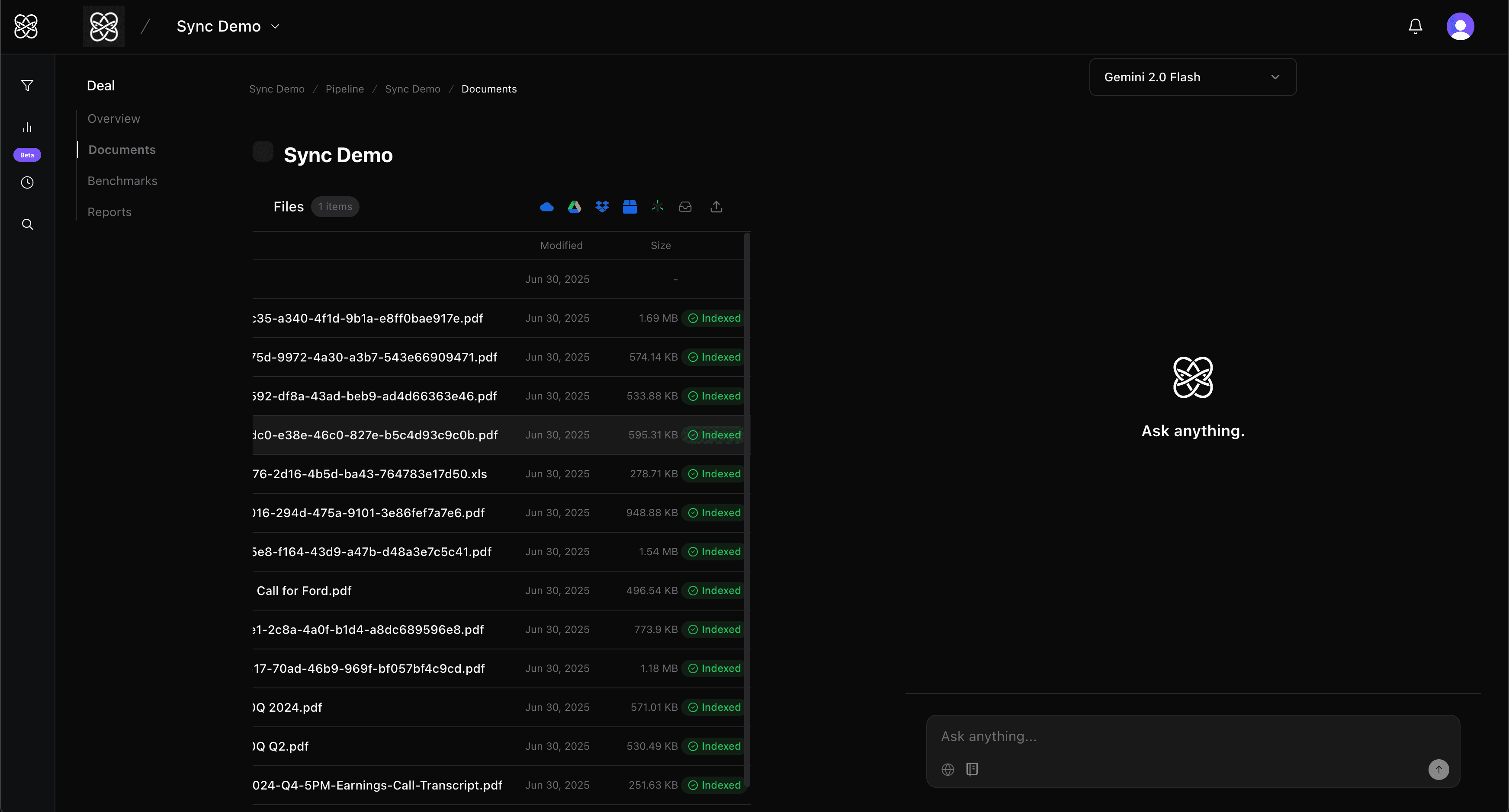The width and height of the screenshot is (1509, 812).
Task: Click the square icon beside Sync Demo heading
Action: [263, 152]
